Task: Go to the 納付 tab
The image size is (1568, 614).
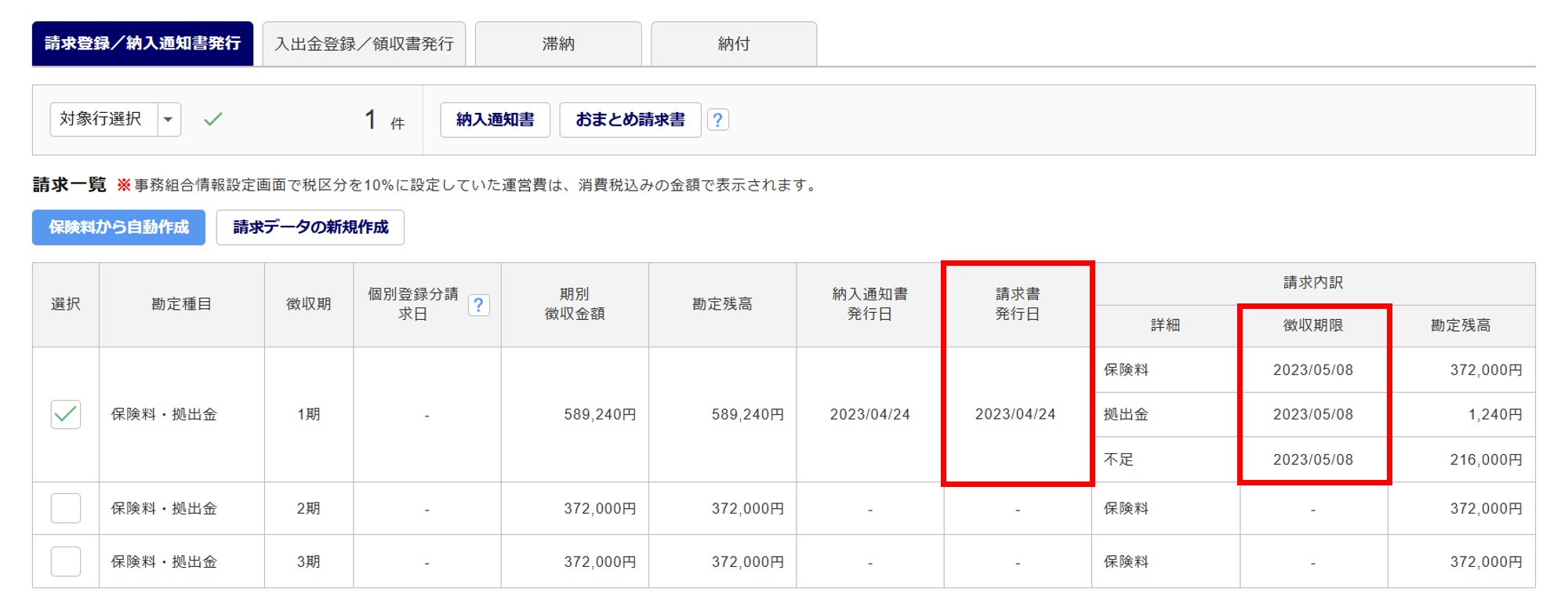Action: point(734,44)
